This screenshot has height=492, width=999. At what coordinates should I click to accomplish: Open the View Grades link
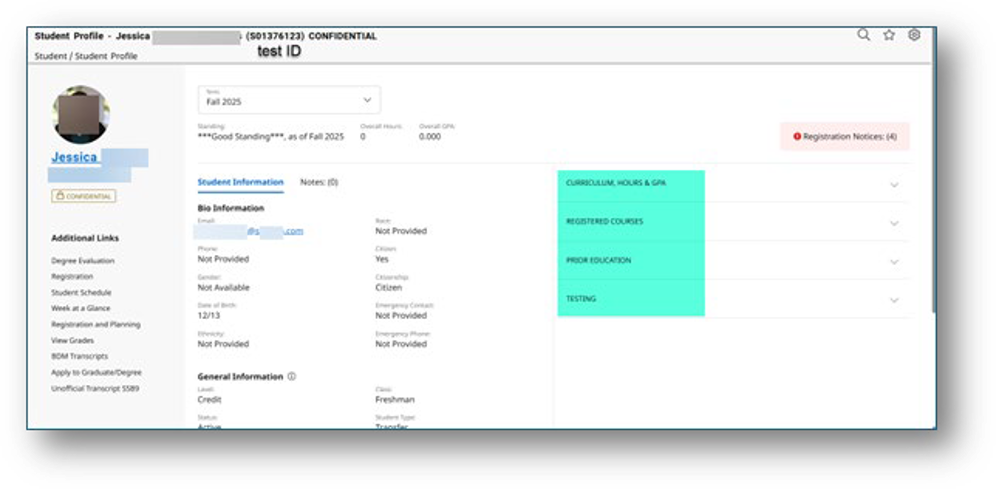tap(73, 340)
